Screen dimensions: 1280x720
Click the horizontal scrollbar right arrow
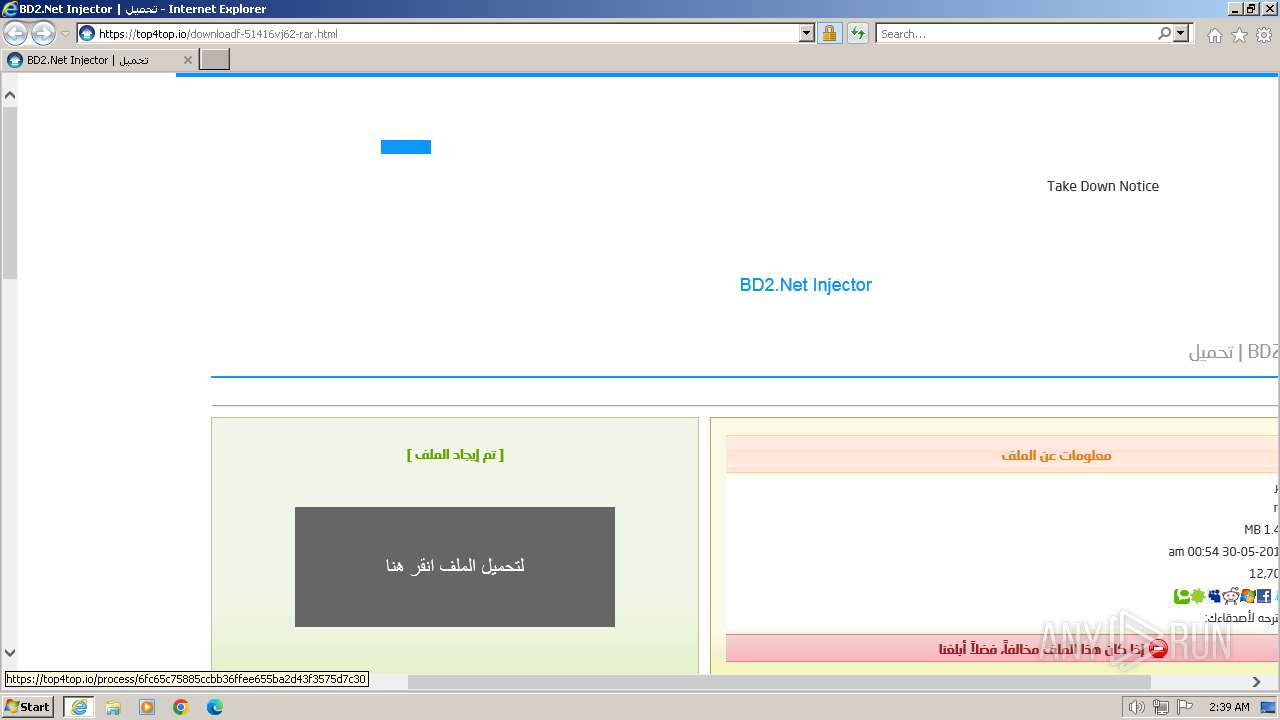coord(1257,681)
